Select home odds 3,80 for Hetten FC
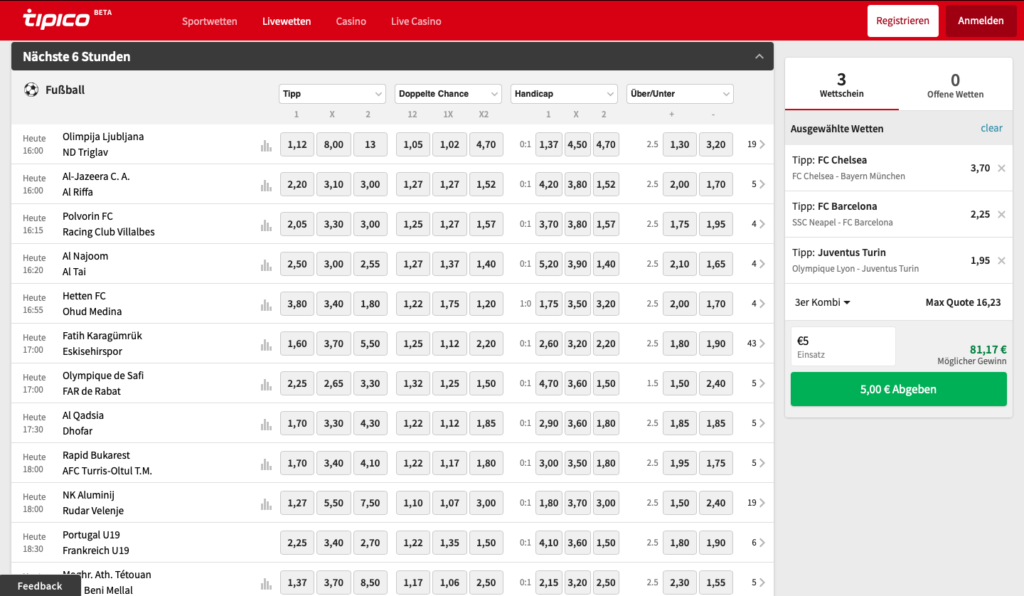Image resolution: width=1024 pixels, height=596 pixels. pos(297,304)
